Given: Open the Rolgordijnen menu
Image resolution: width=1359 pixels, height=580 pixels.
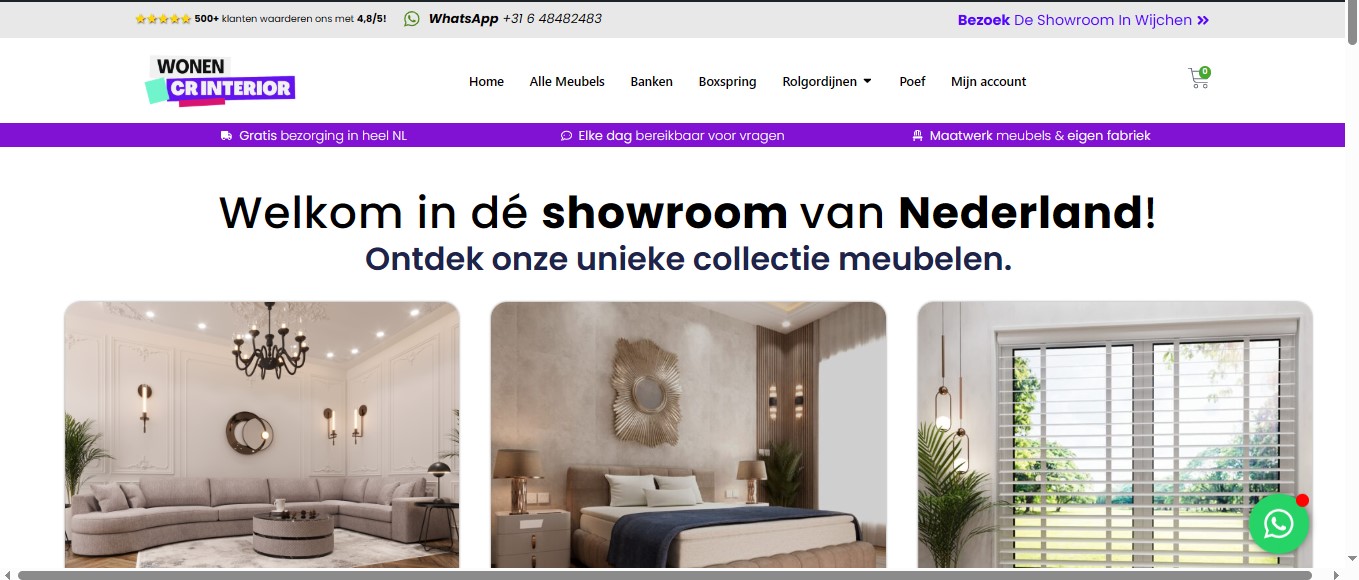Looking at the screenshot, I should pyautogui.click(x=819, y=82).
